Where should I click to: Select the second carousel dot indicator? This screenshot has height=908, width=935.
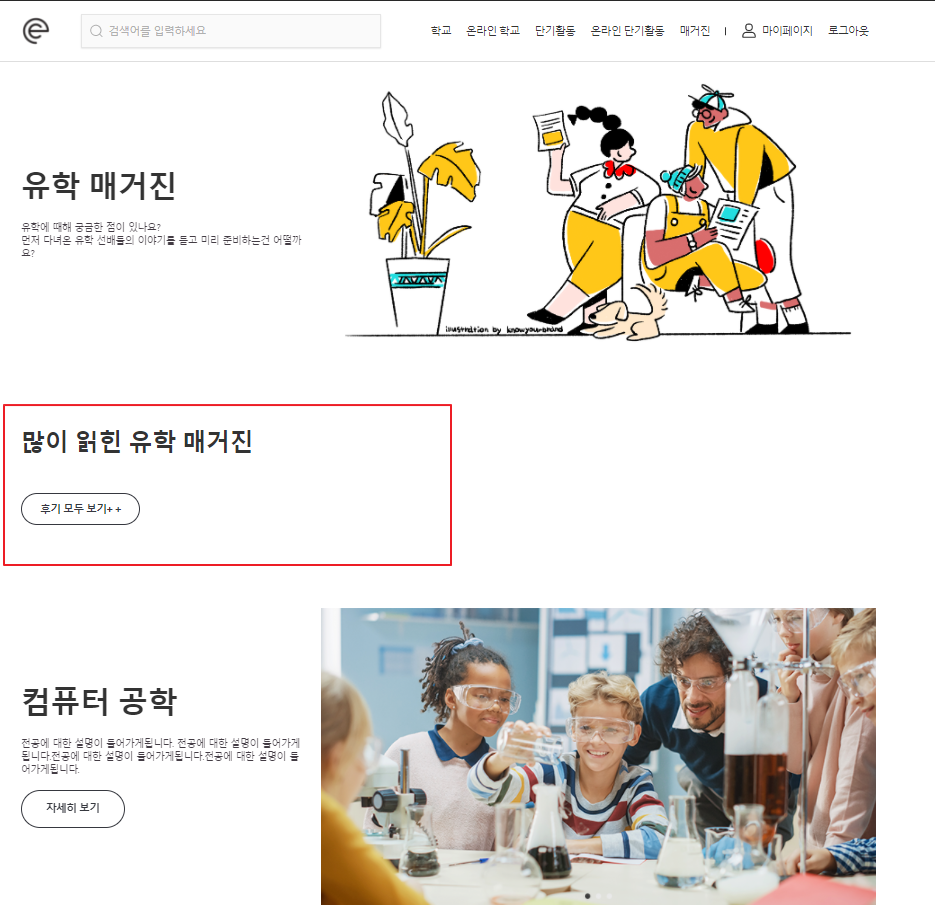[x=599, y=895]
